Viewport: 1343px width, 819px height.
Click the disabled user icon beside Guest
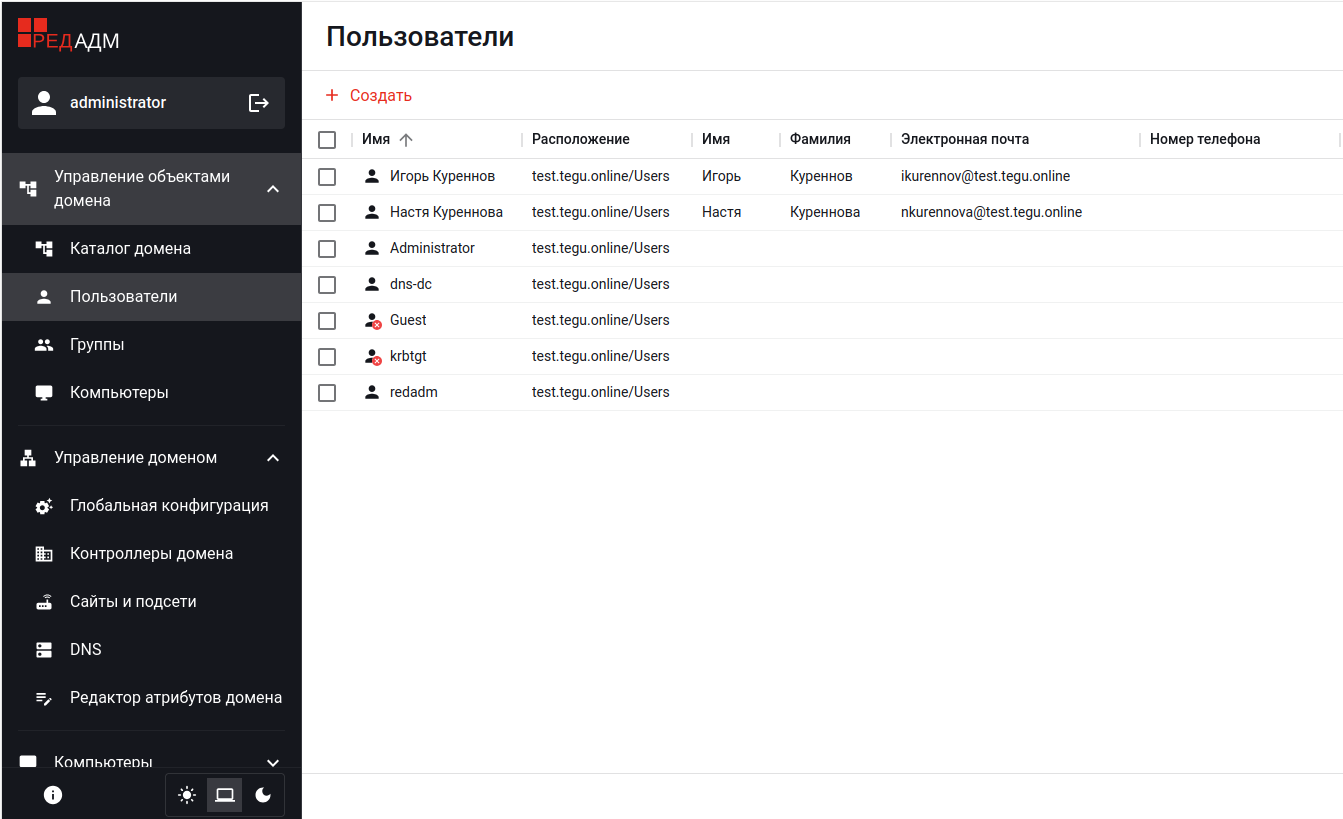[372, 321]
